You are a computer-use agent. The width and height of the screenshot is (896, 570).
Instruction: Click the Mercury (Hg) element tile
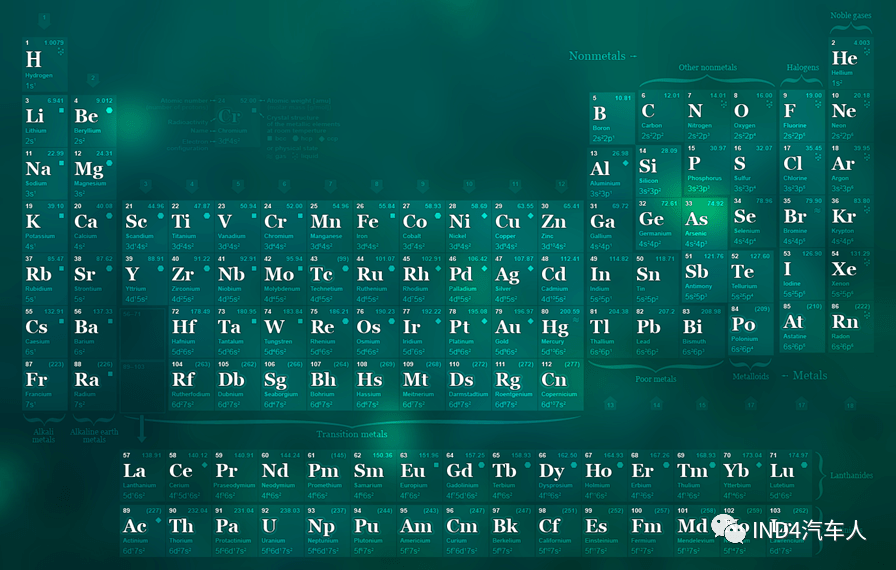(x=561, y=332)
